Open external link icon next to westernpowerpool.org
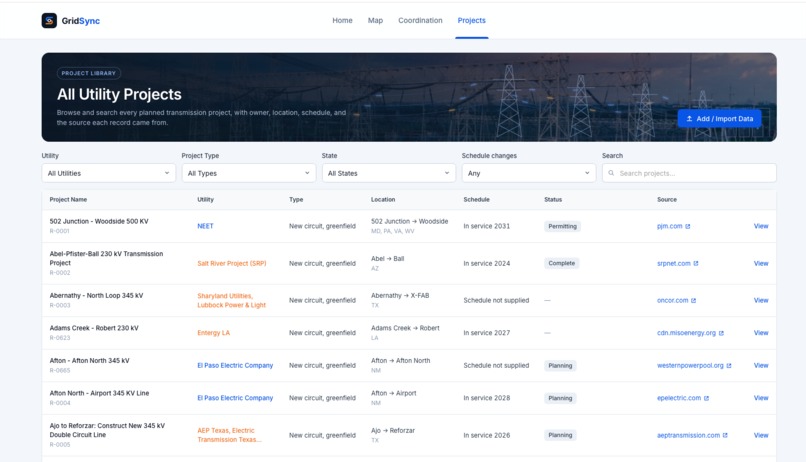 tap(729, 365)
